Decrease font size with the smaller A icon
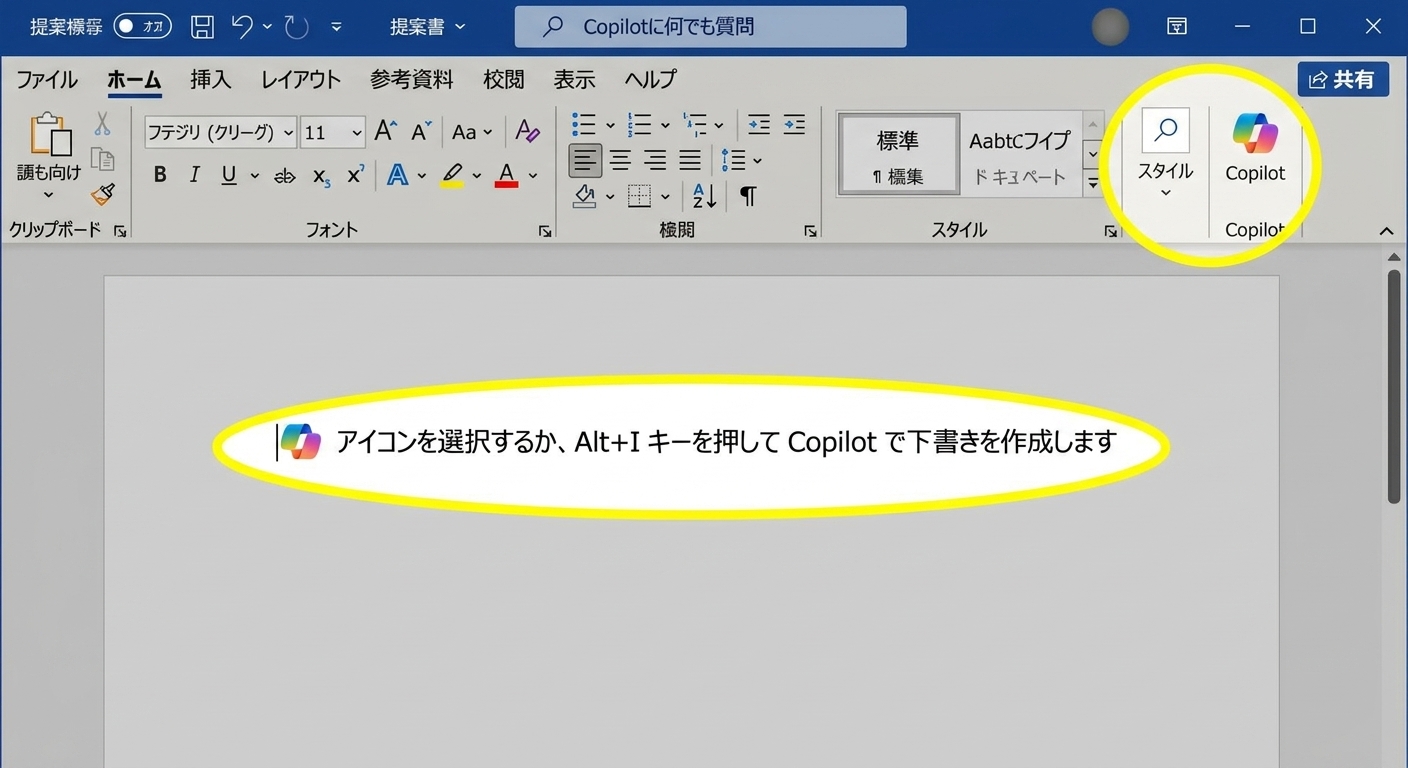This screenshot has height=768, width=1408. click(x=421, y=131)
